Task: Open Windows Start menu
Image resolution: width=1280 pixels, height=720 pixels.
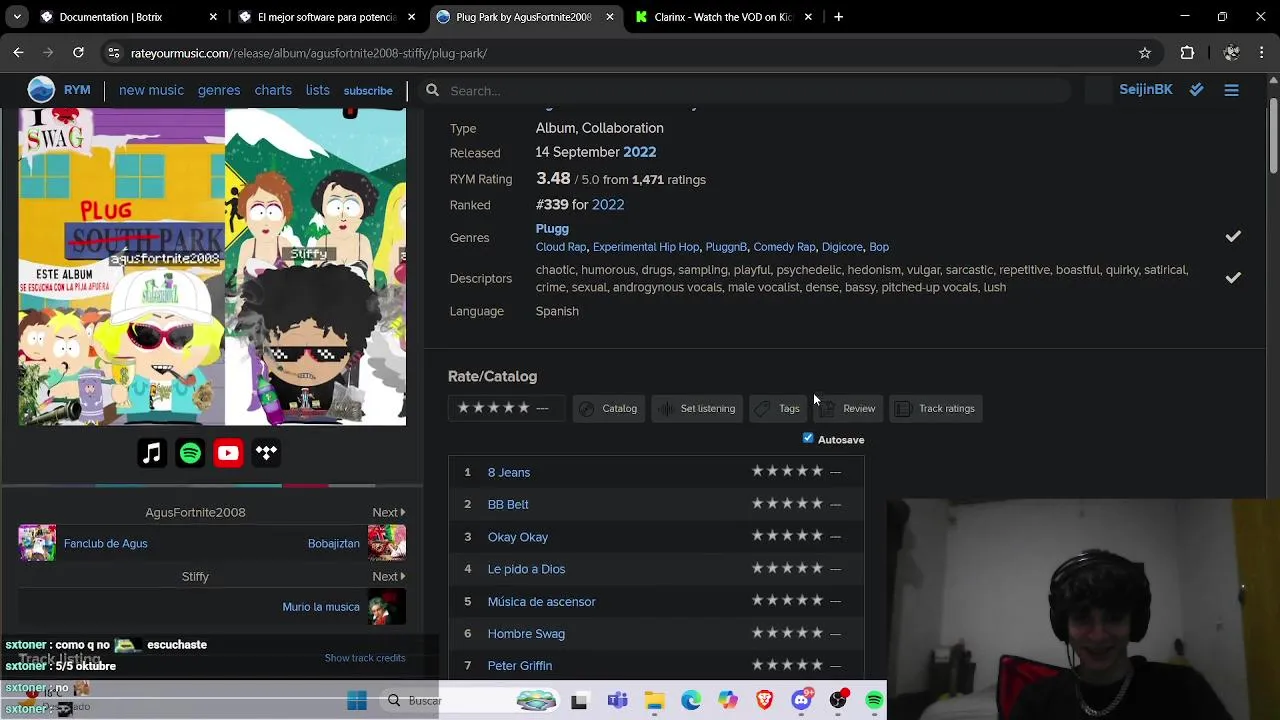Action: (x=357, y=701)
